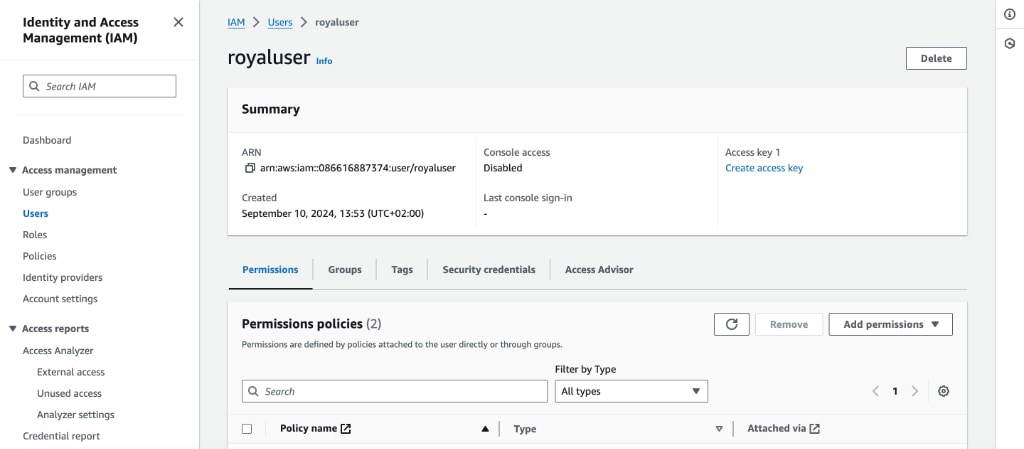Click page number 1 in pagination
Viewport: 1024px width, 449px height.
click(x=895, y=392)
